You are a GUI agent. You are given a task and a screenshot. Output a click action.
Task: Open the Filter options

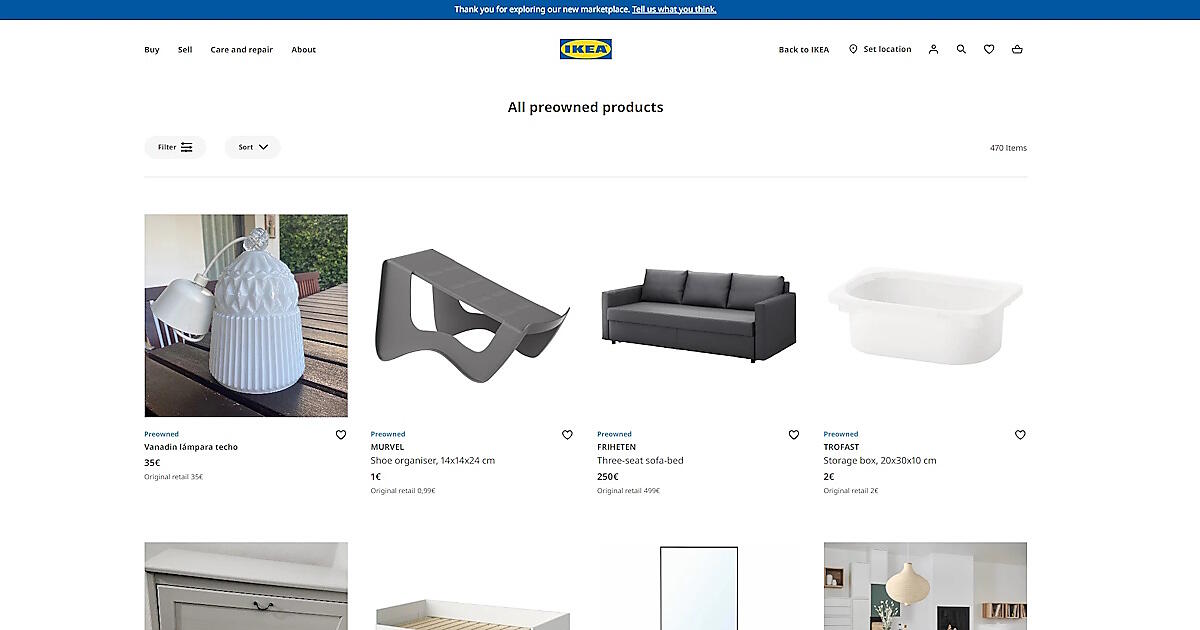[175, 147]
